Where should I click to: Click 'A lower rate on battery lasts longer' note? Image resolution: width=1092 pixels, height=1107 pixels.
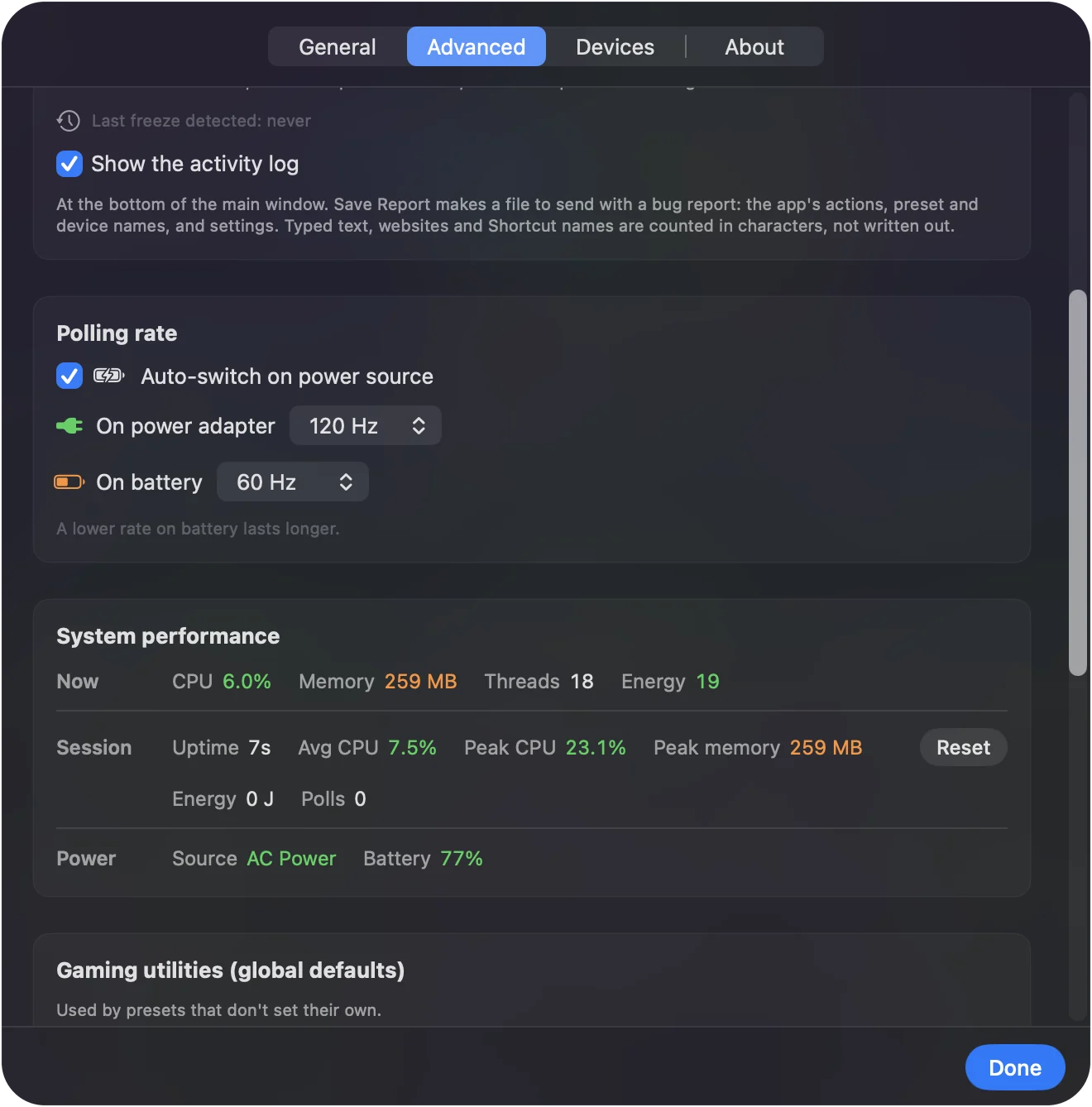point(198,529)
